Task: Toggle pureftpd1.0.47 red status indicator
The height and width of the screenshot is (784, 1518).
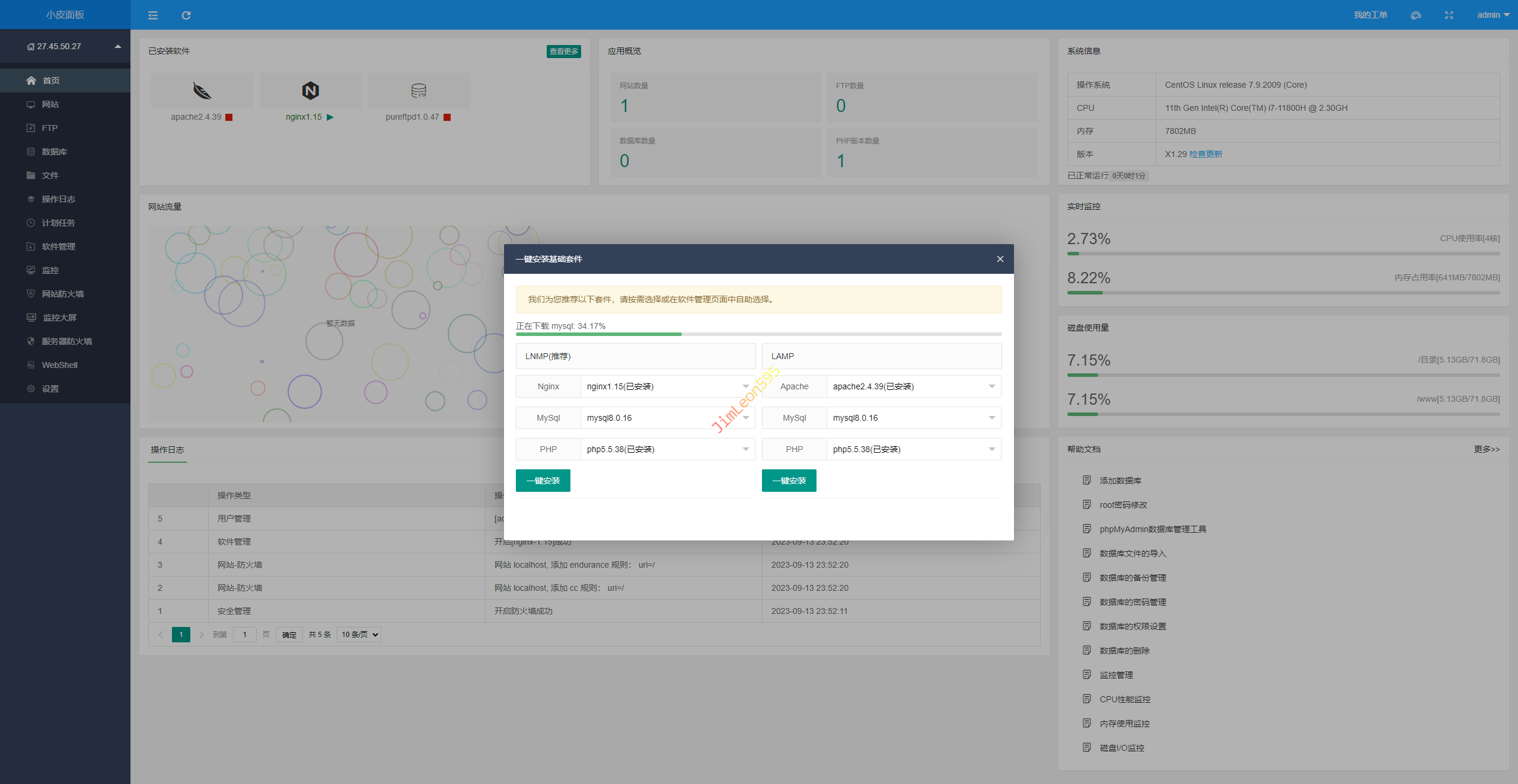Action: [x=447, y=117]
